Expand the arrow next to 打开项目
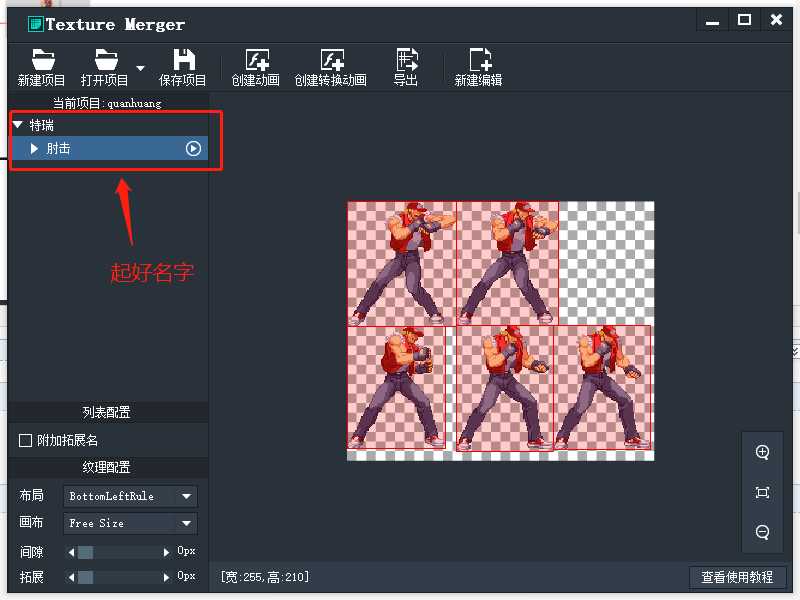 click(x=140, y=68)
